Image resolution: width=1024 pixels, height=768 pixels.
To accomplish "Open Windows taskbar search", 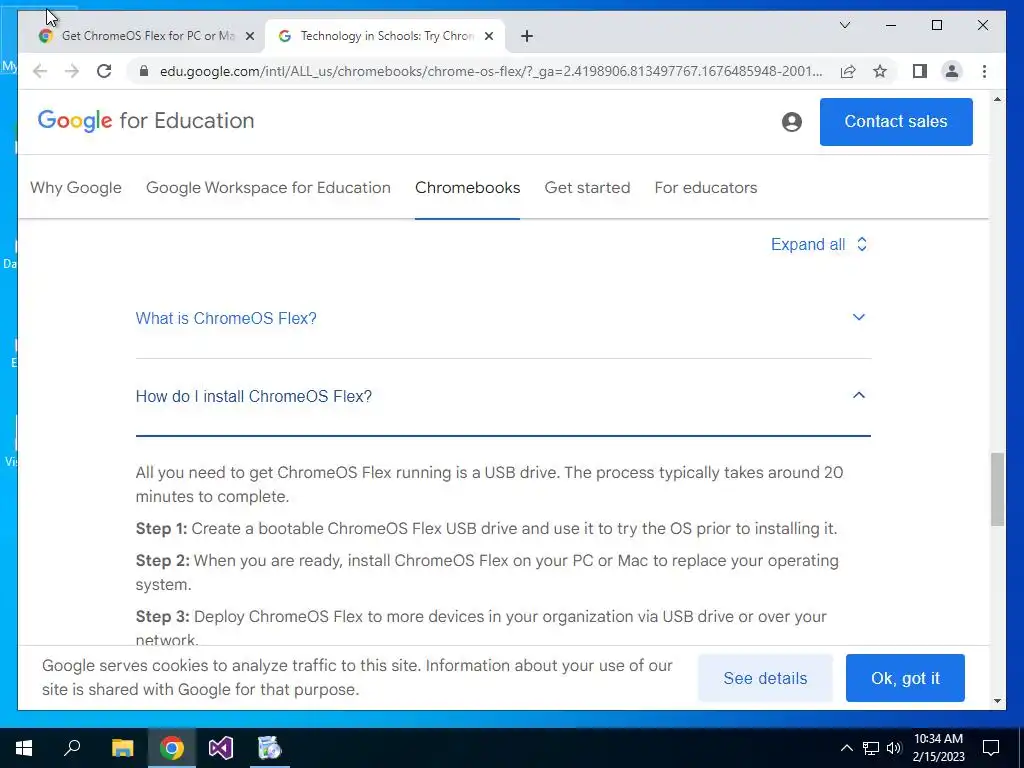I will (x=72, y=748).
